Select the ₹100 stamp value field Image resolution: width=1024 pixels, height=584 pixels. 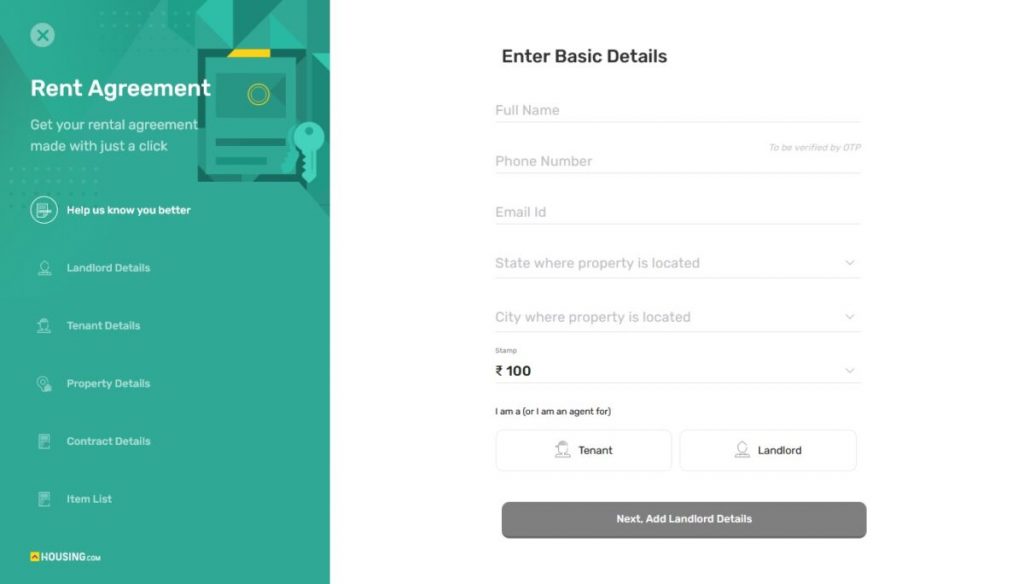coord(677,370)
